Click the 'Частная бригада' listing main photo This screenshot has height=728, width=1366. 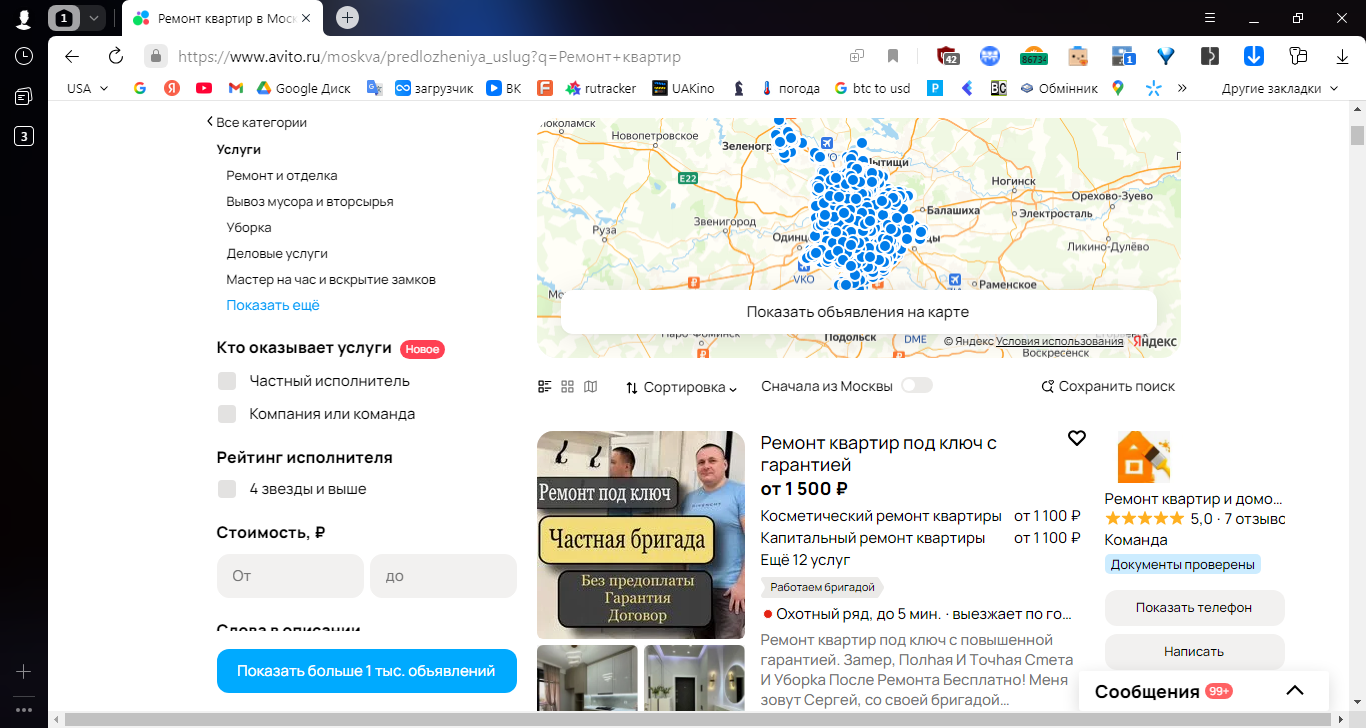pyautogui.click(x=641, y=535)
